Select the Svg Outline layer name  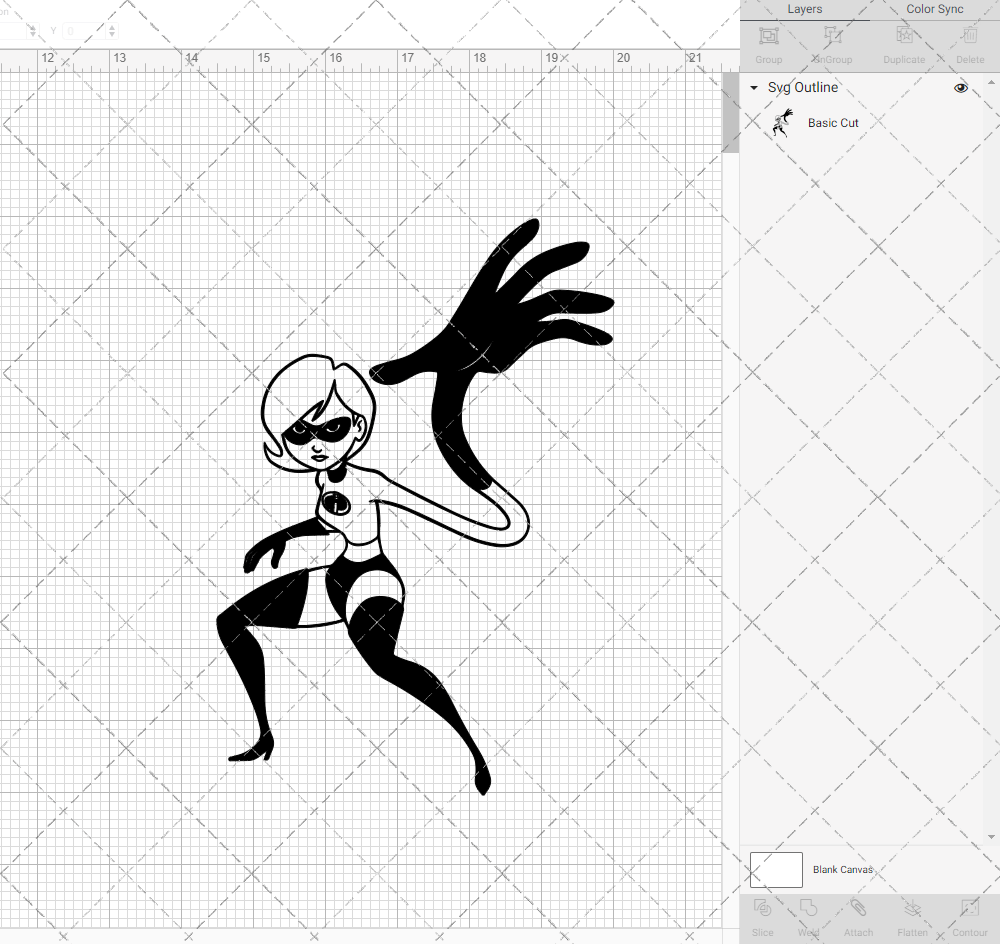point(803,87)
